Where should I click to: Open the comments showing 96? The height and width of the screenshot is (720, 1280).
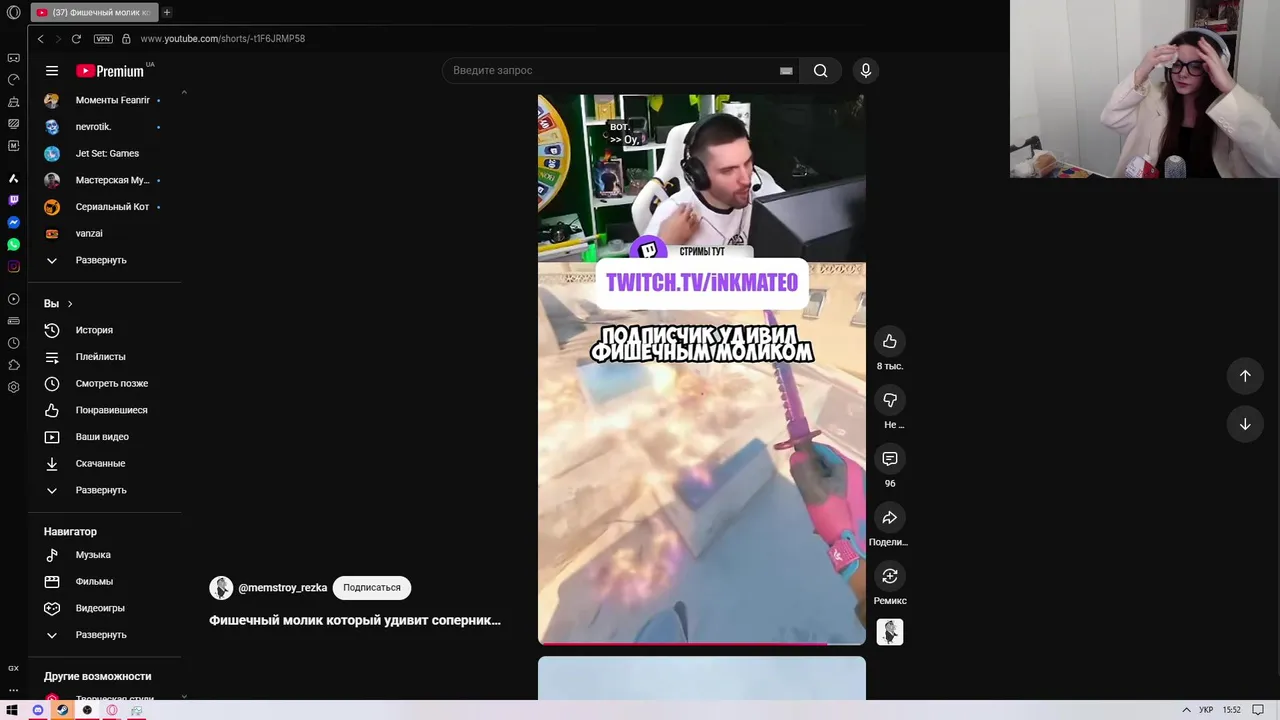[x=890, y=459]
